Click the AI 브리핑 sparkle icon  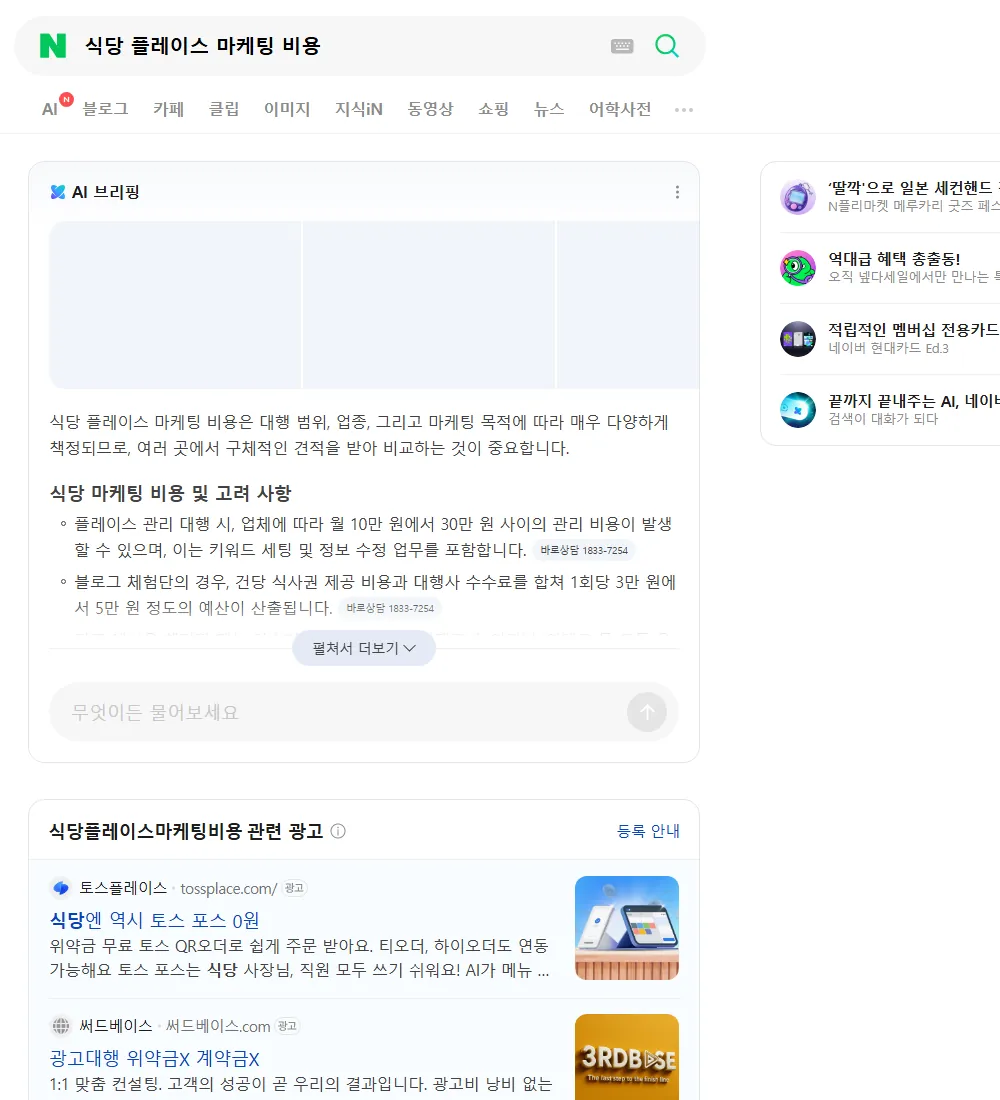pyautogui.click(x=58, y=192)
